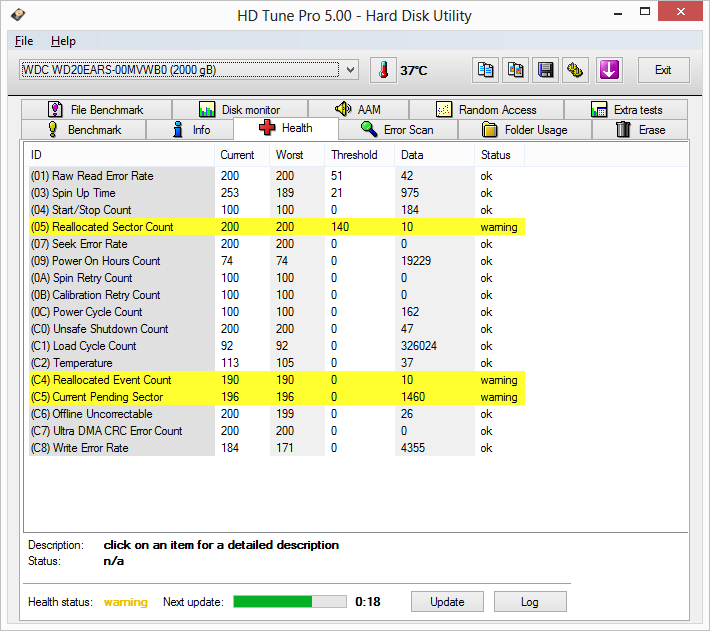Maximize the HD Tune Pro window

pos(645,12)
